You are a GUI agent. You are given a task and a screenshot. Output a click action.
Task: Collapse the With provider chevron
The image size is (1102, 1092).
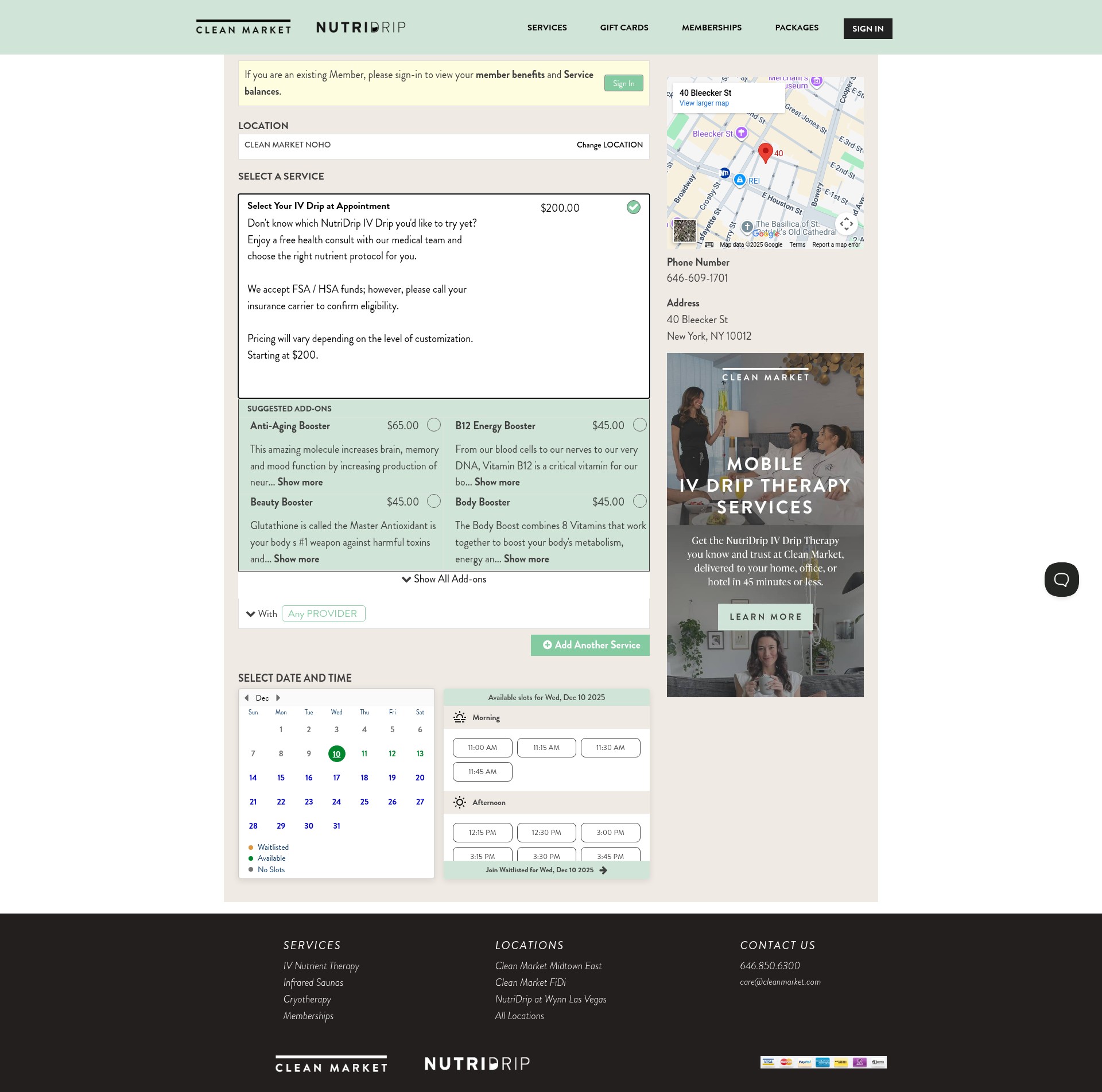[251, 614]
